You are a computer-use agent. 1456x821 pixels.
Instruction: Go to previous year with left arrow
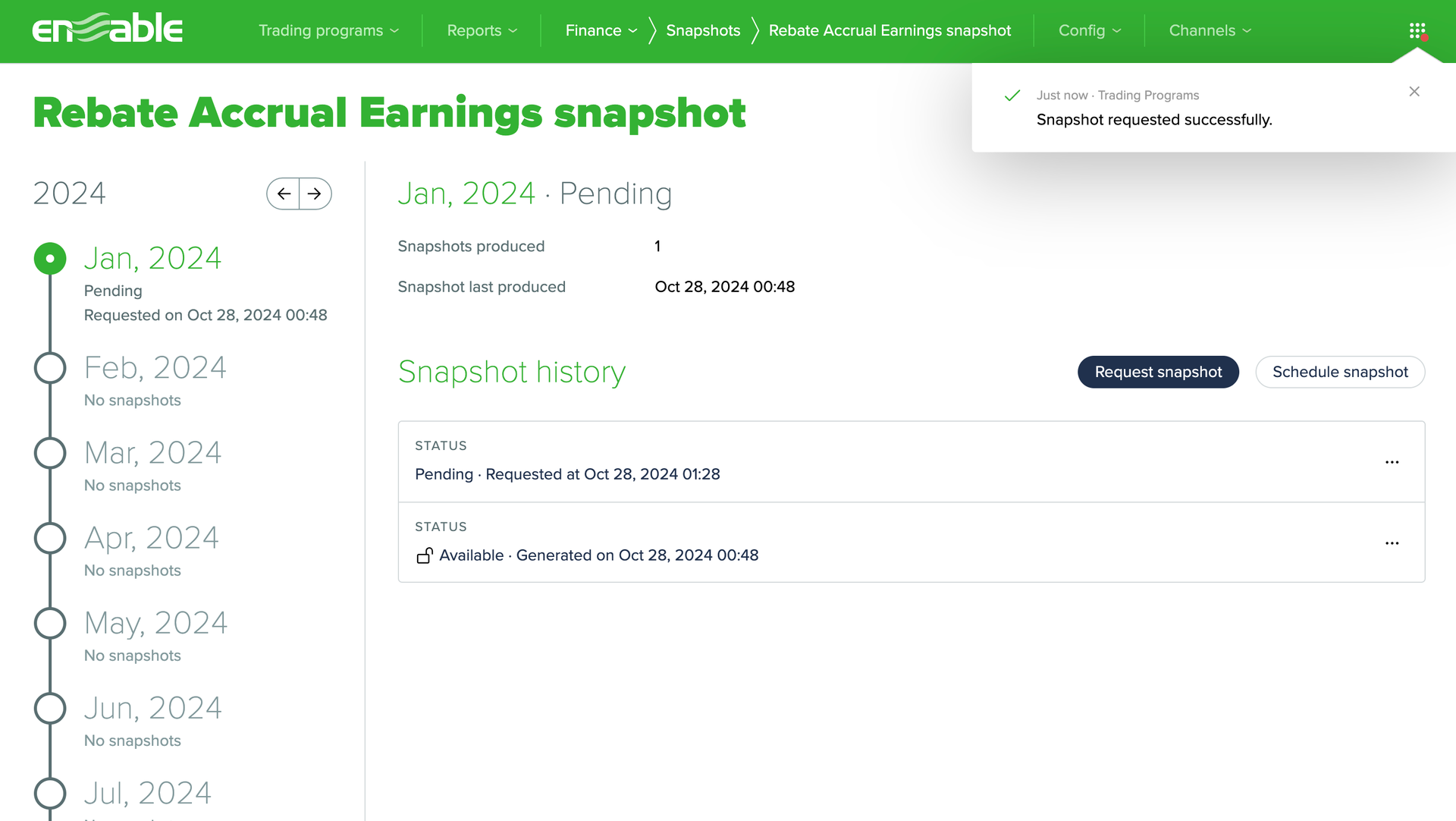click(284, 193)
